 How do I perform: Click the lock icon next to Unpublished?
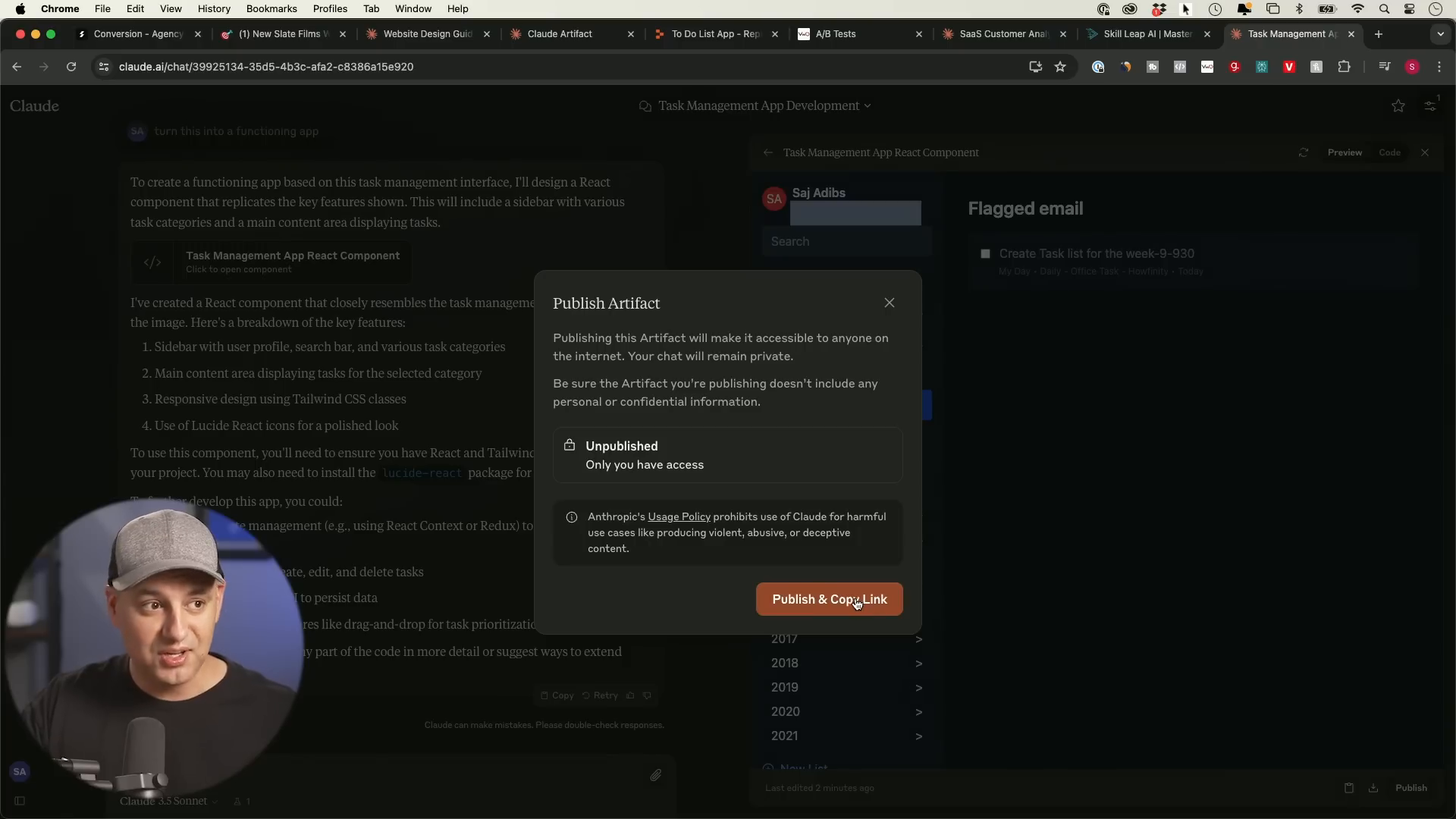(570, 445)
